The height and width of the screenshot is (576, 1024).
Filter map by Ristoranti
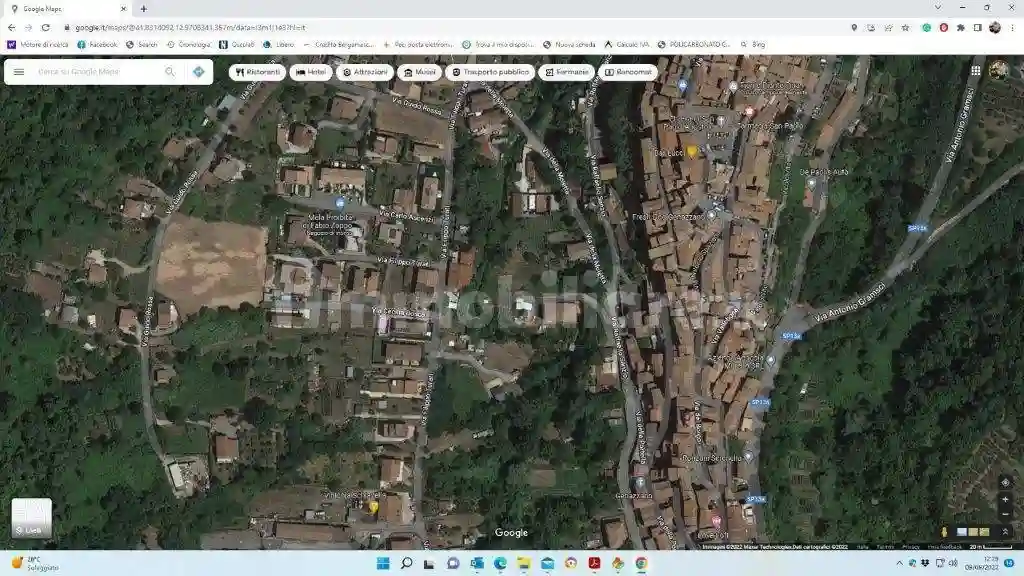(x=257, y=72)
